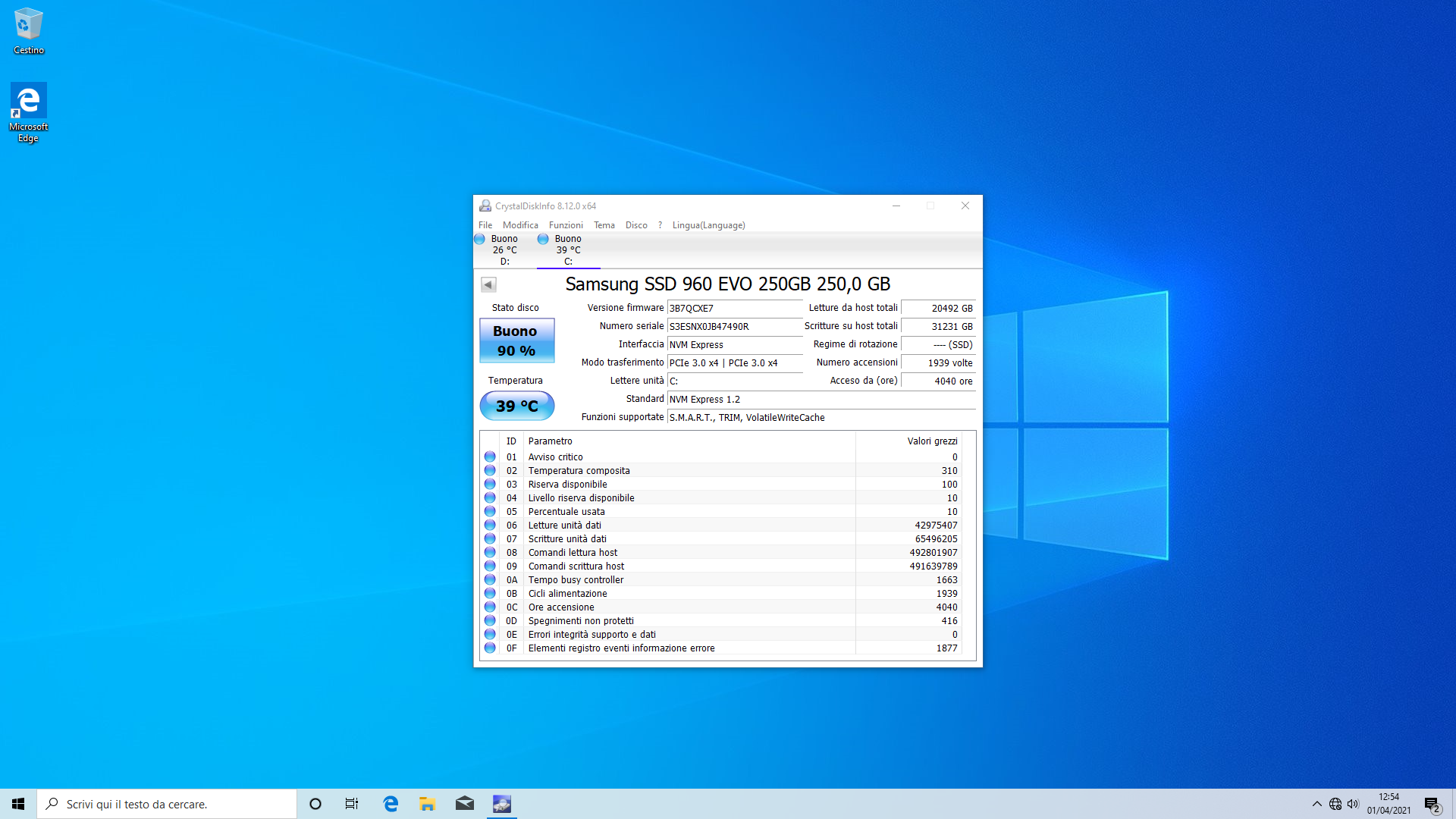The height and width of the screenshot is (819, 1456).
Task: Open the Windows Start menu
Action: 18,804
